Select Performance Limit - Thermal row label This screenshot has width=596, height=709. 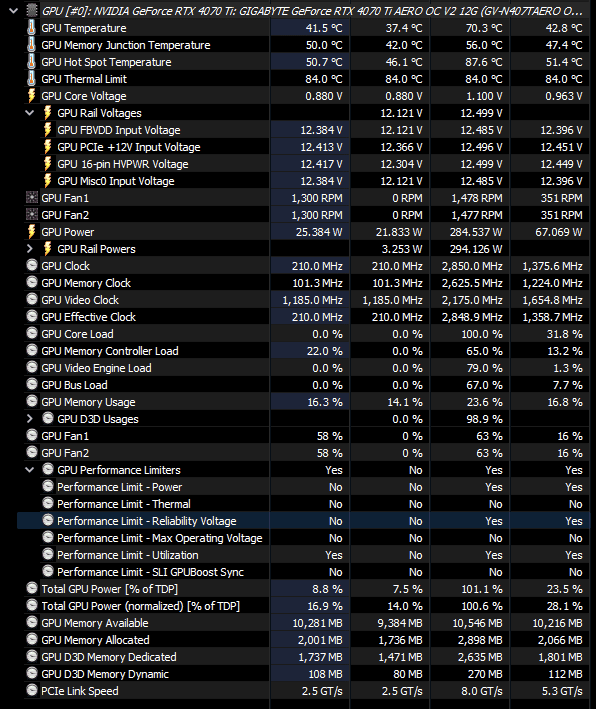click(x=123, y=504)
